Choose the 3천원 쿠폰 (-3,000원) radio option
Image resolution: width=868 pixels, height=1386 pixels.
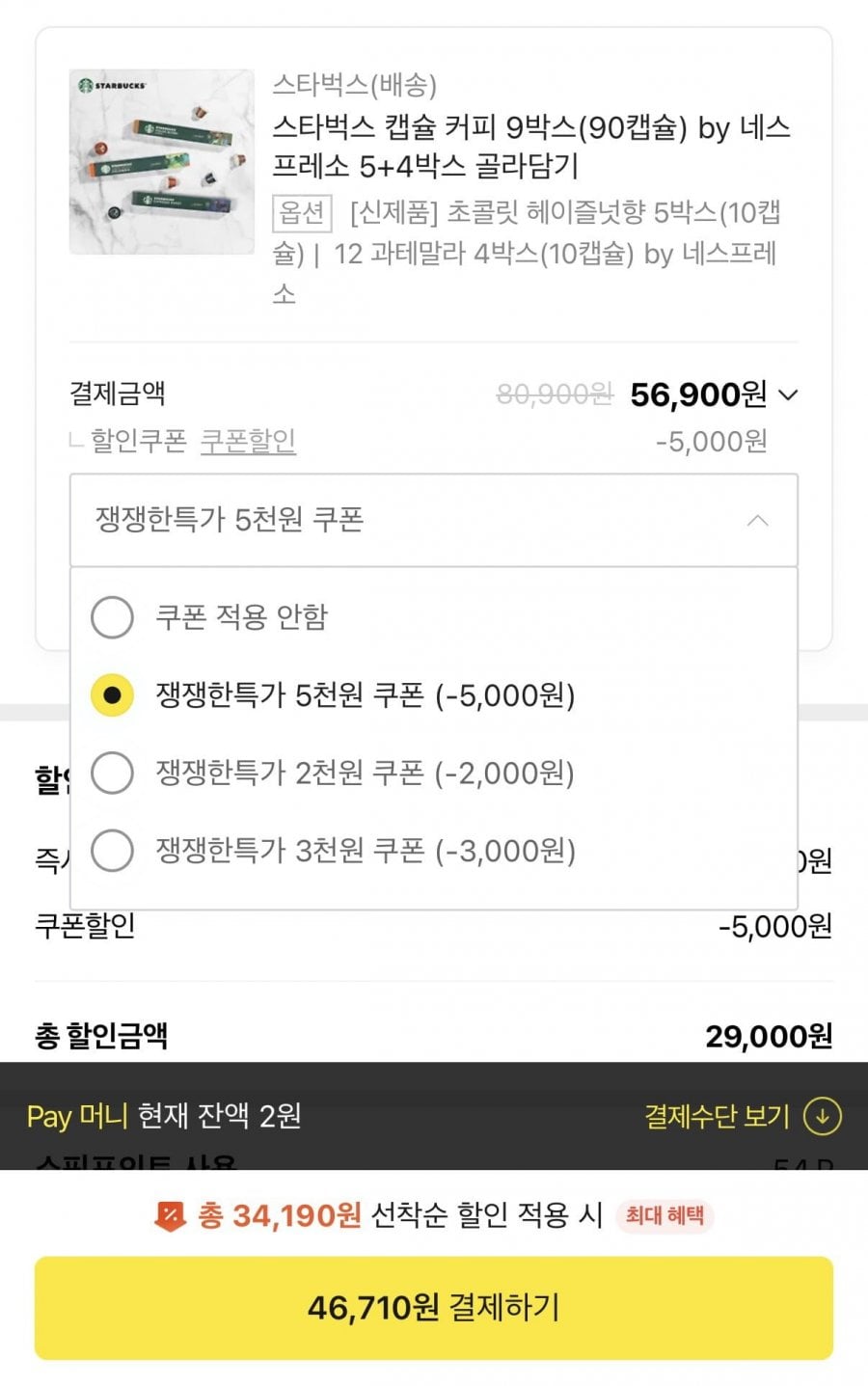[112, 851]
